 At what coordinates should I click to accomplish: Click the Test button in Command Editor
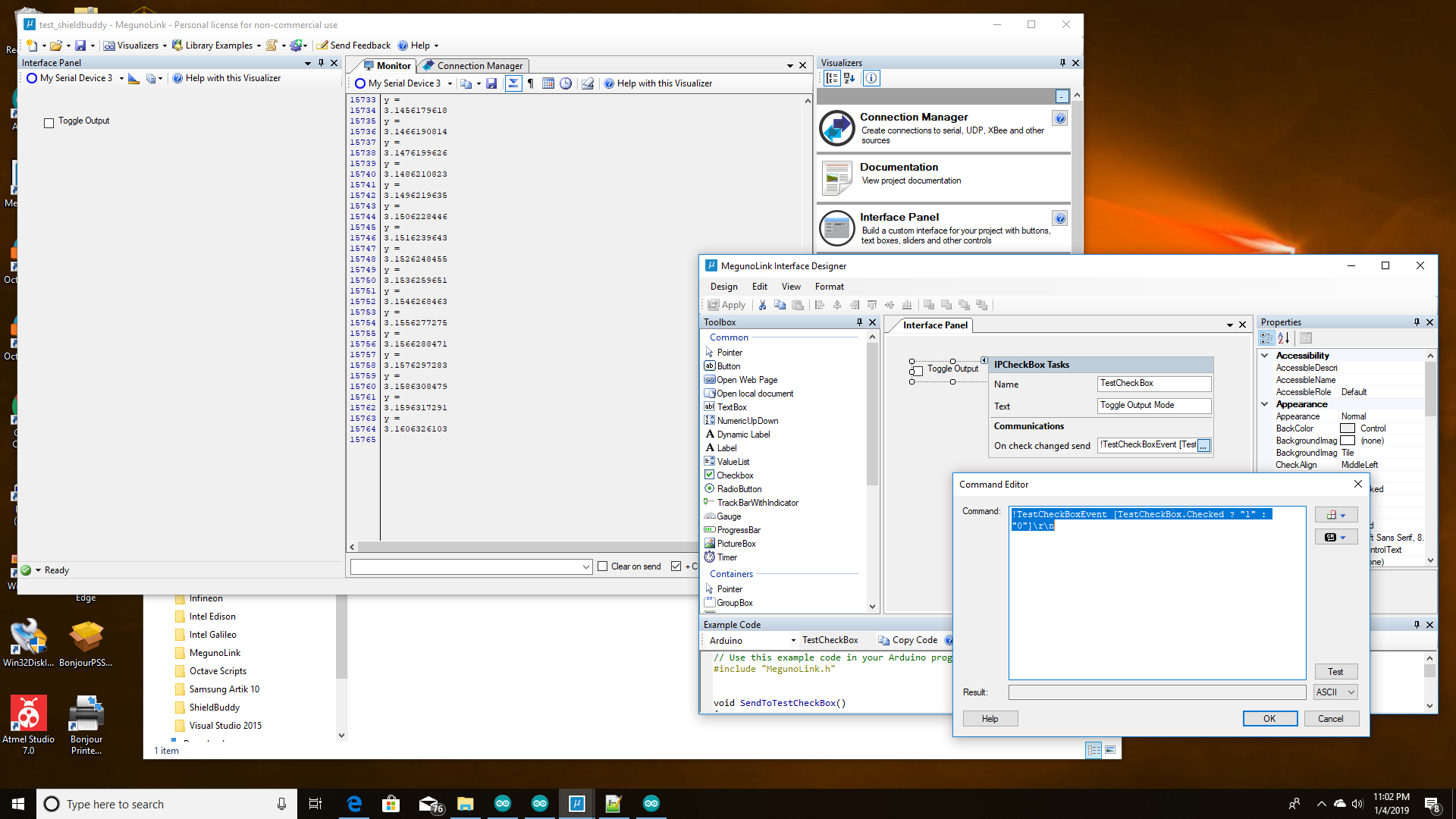[1335, 672]
